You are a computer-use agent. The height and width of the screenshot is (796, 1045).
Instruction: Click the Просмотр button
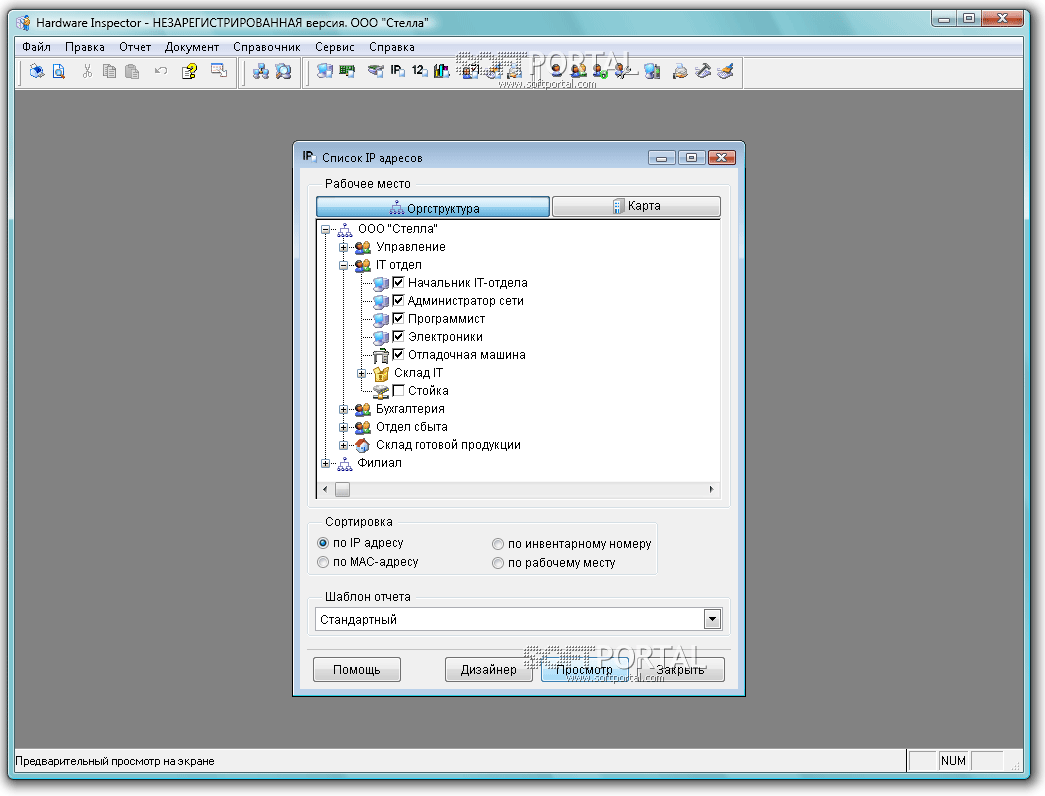[584, 669]
